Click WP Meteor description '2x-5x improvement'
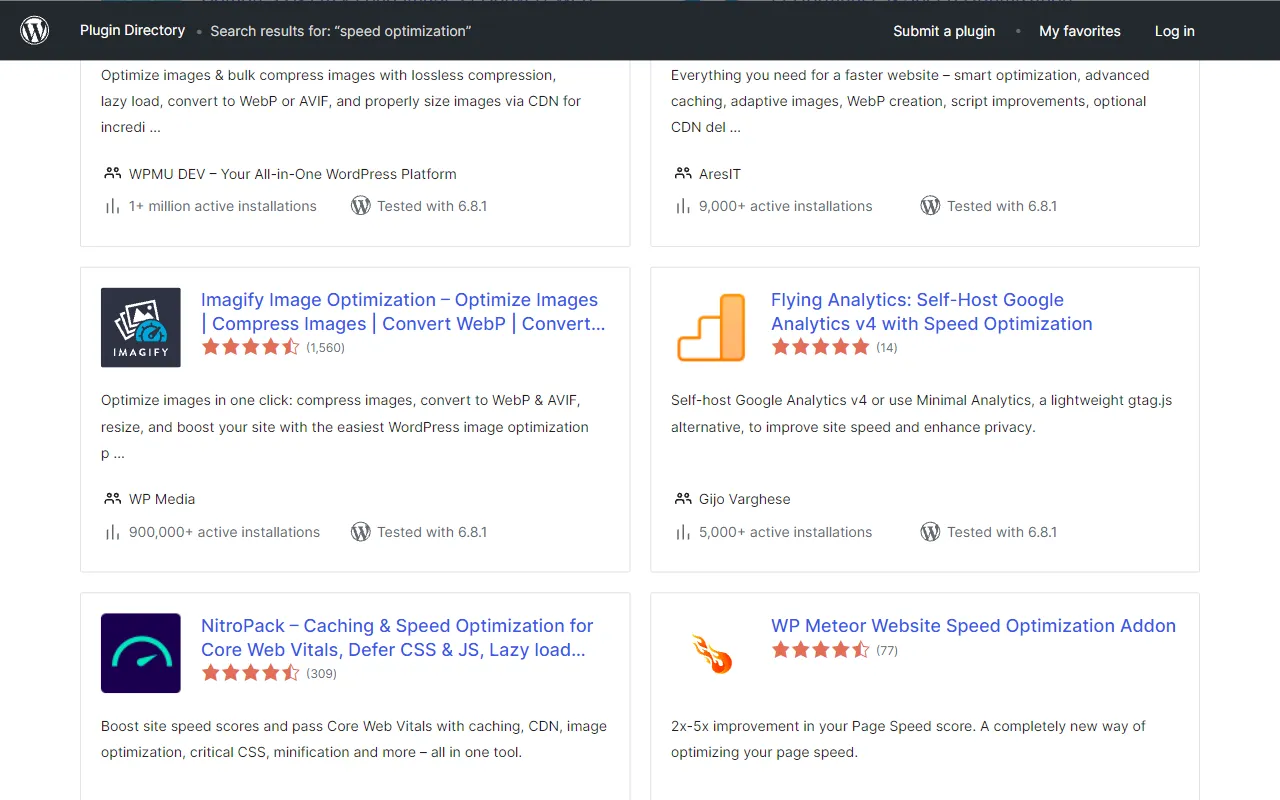 [908, 739]
